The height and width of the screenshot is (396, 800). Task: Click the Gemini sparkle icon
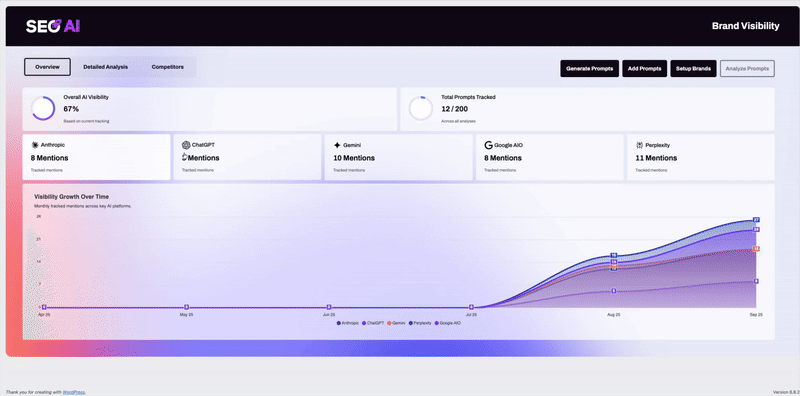(337, 145)
